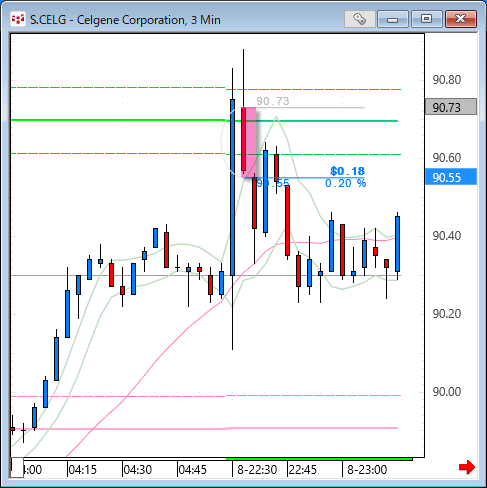Click the window title S.CELG - Celgene Corporation
This screenshot has width=487, height=488.
click(x=125, y=20)
